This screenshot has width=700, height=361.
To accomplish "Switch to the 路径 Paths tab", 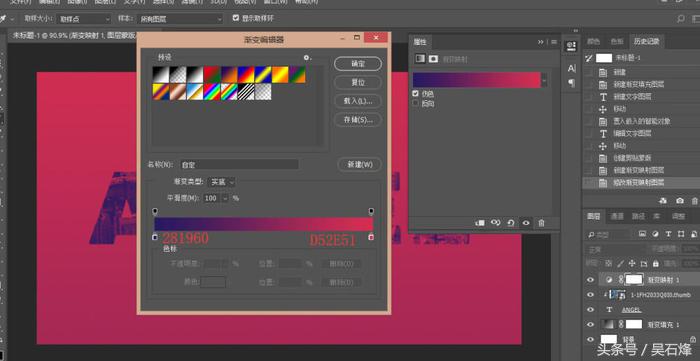I will point(638,216).
